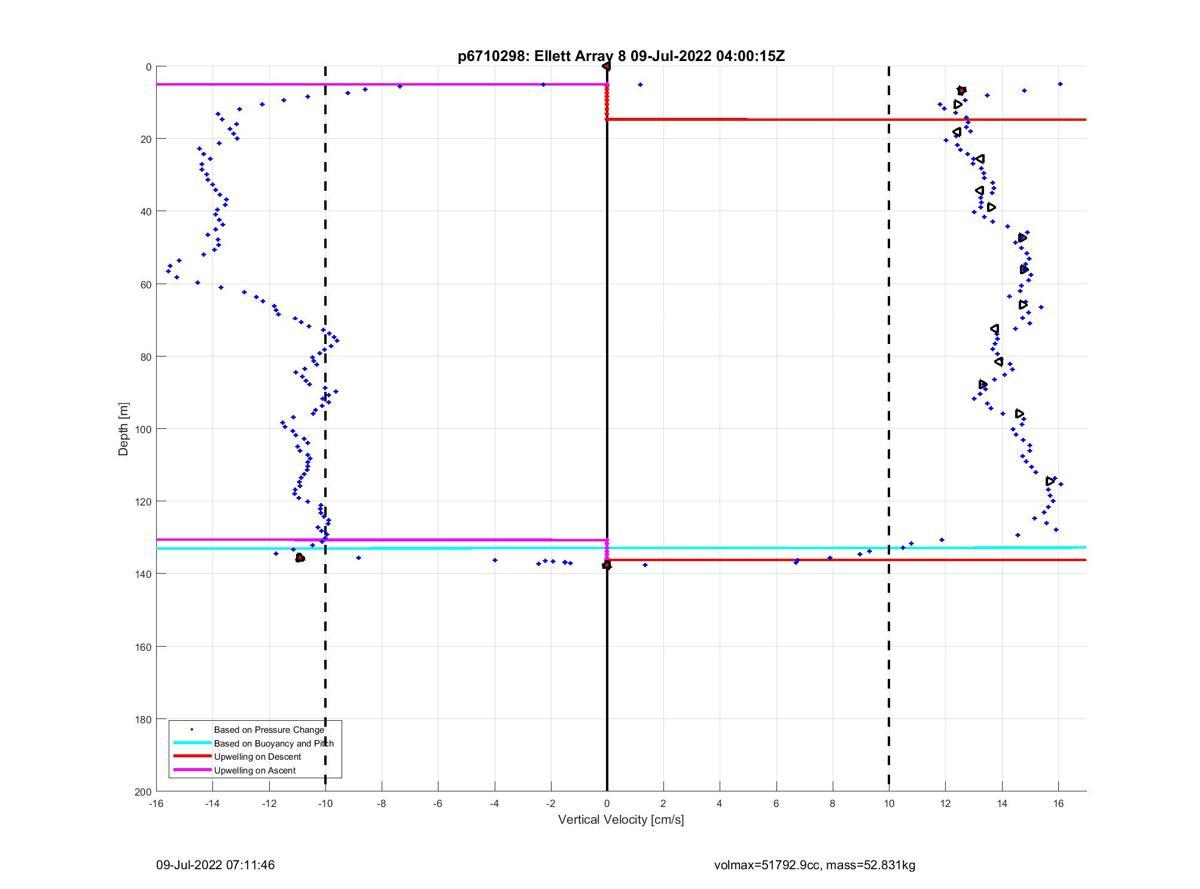
Task: Click the x-axis tick label 4
Action: [x=720, y=803]
